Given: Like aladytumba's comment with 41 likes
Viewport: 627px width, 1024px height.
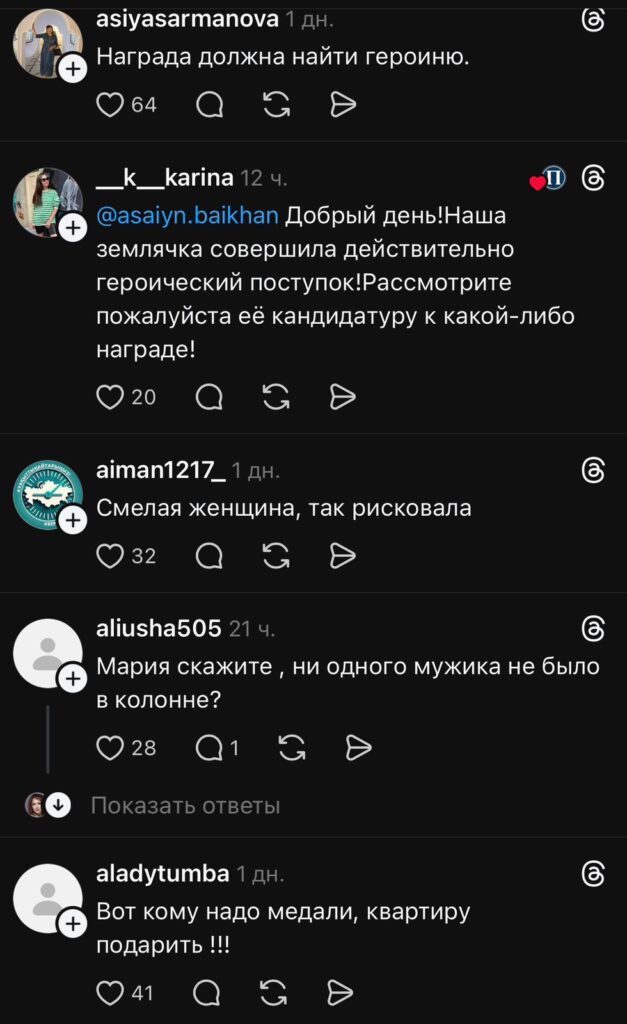Looking at the screenshot, I should [110, 993].
